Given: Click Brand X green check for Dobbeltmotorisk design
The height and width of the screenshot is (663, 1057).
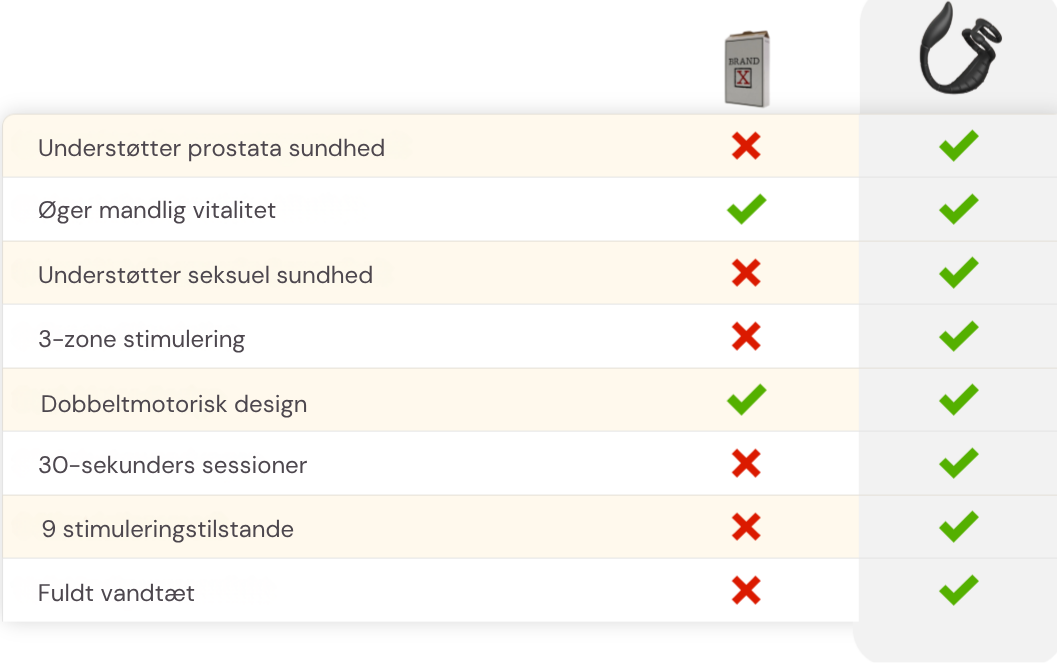Looking at the screenshot, I should click(746, 400).
